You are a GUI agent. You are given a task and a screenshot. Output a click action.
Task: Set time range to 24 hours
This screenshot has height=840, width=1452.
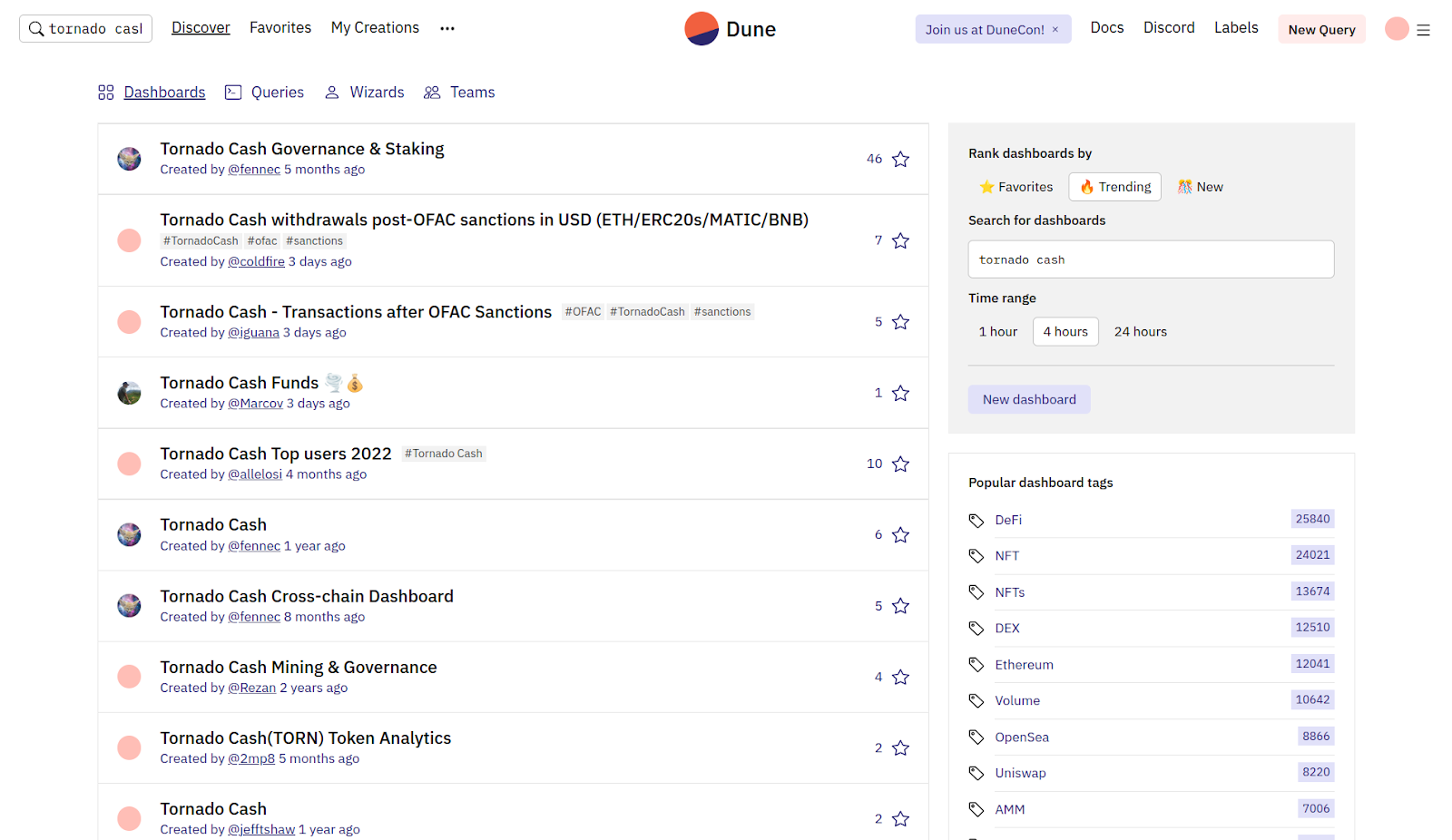click(x=1141, y=332)
